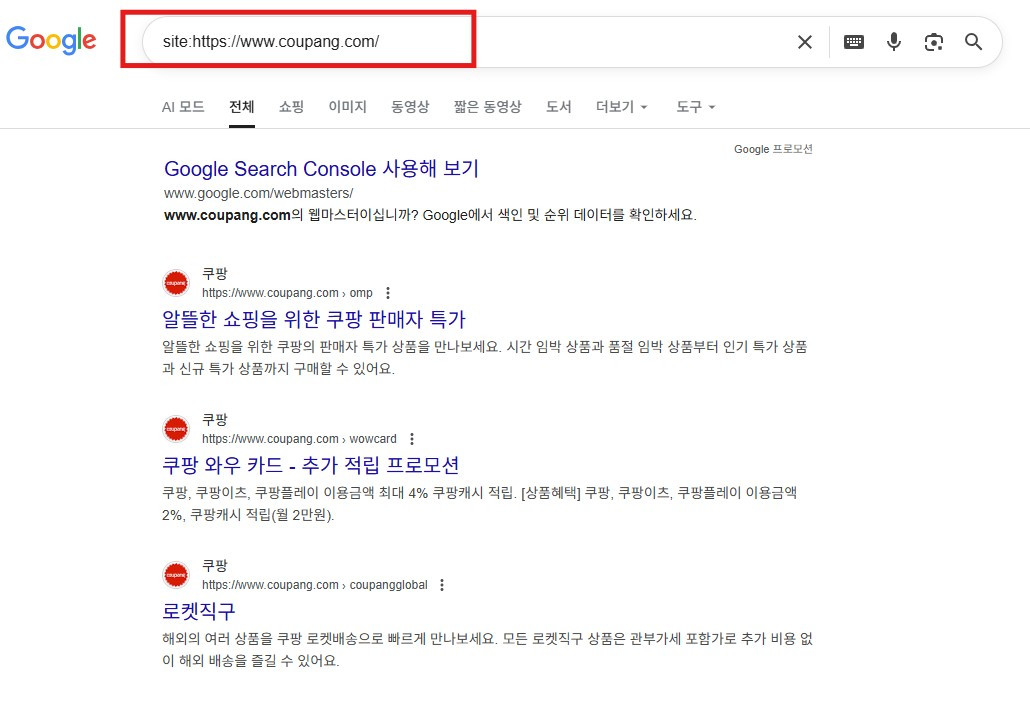Click the coupang.com › coupangglobal breadcrumb URL
This screenshot has height=702, width=1030.
pyautogui.click(x=315, y=584)
